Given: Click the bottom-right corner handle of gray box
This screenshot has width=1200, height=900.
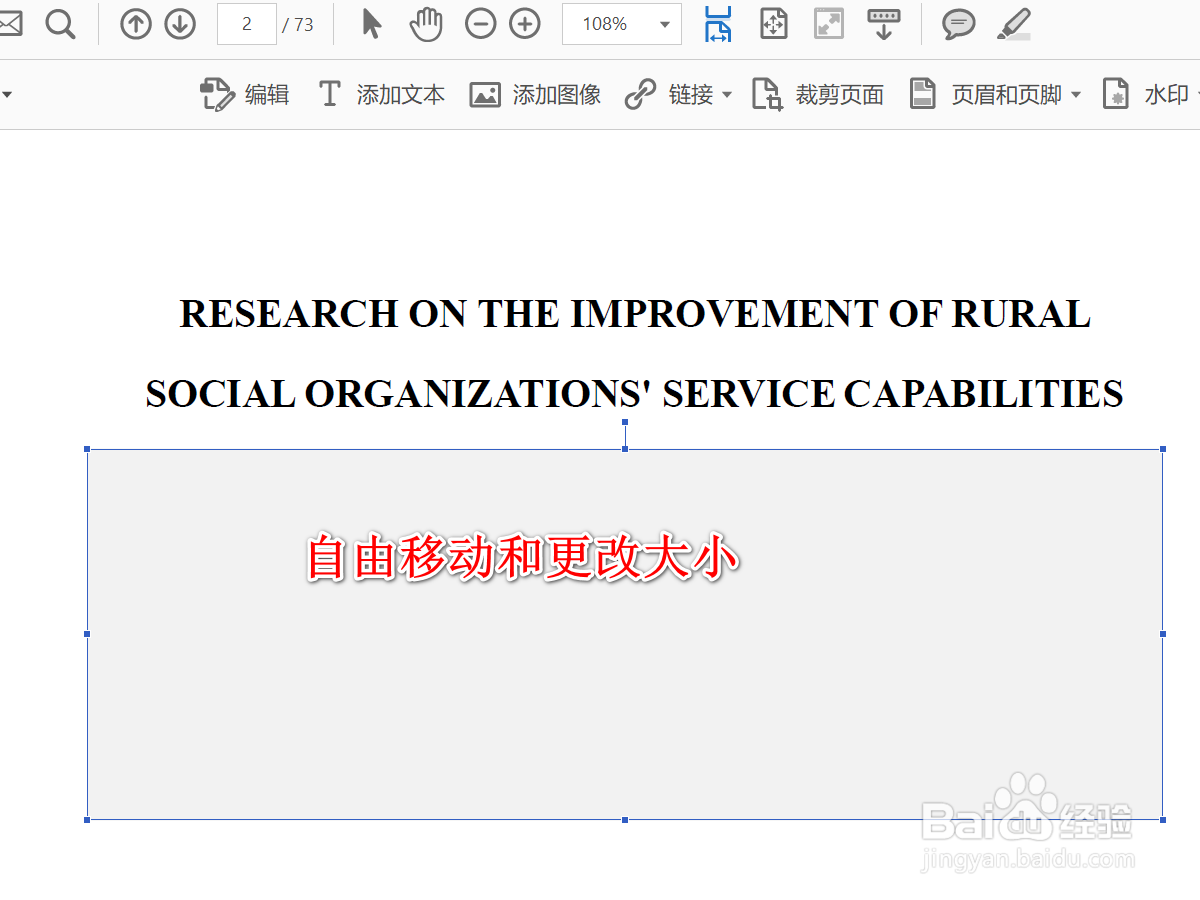Looking at the screenshot, I should click(x=1163, y=819).
